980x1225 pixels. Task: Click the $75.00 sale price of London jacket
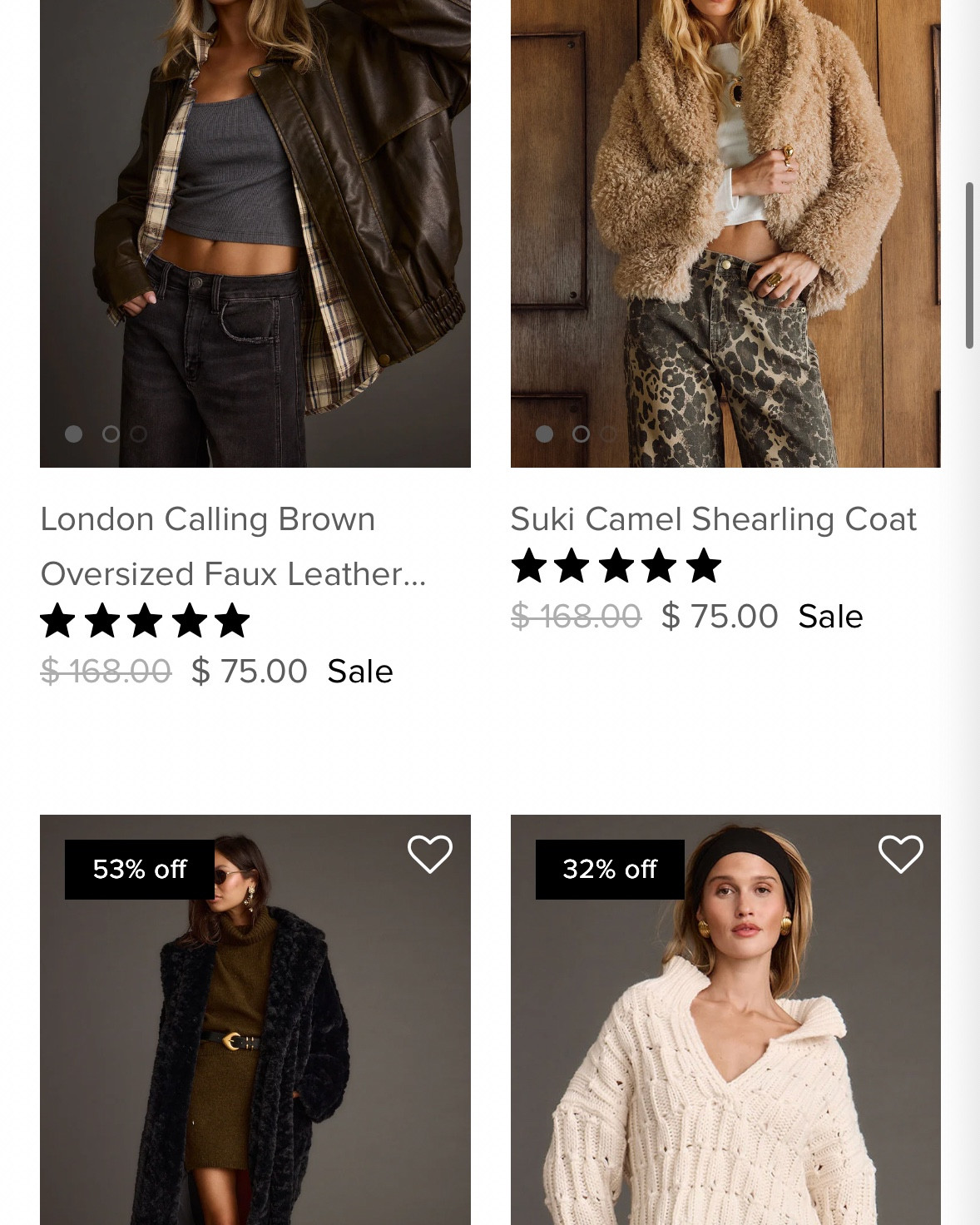(x=249, y=671)
